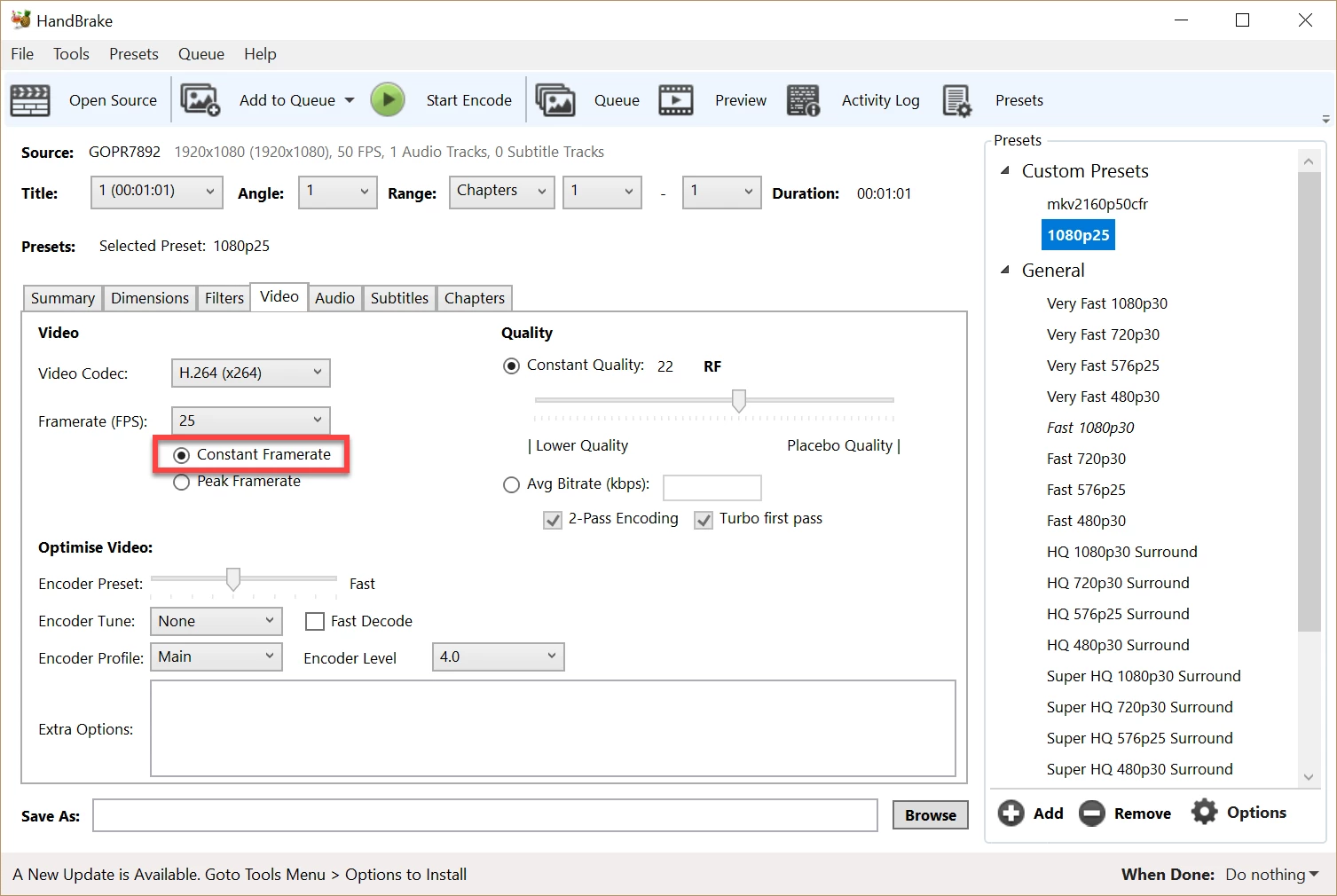
Task: Select the mkv2160p50cfr preset
Action: coord(1097,204)
